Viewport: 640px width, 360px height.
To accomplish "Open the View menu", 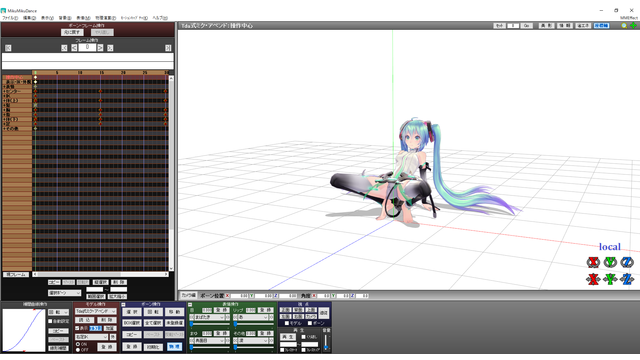I will 47,18.
